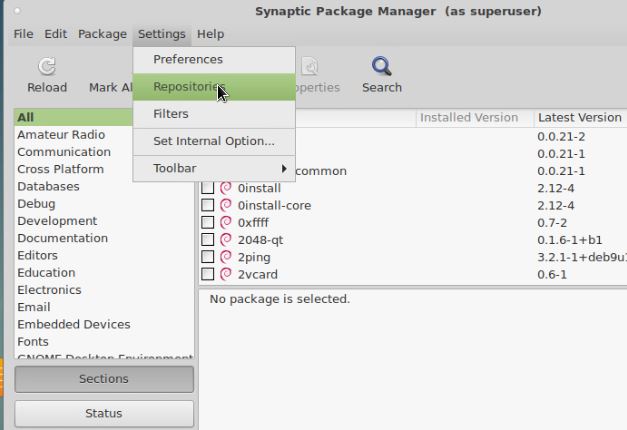Image resolution: width=627 pixels, height=430 pixels.
Task: Click the Debian swirl icon beside 0install-core
Action: click(x=225, y=205)
